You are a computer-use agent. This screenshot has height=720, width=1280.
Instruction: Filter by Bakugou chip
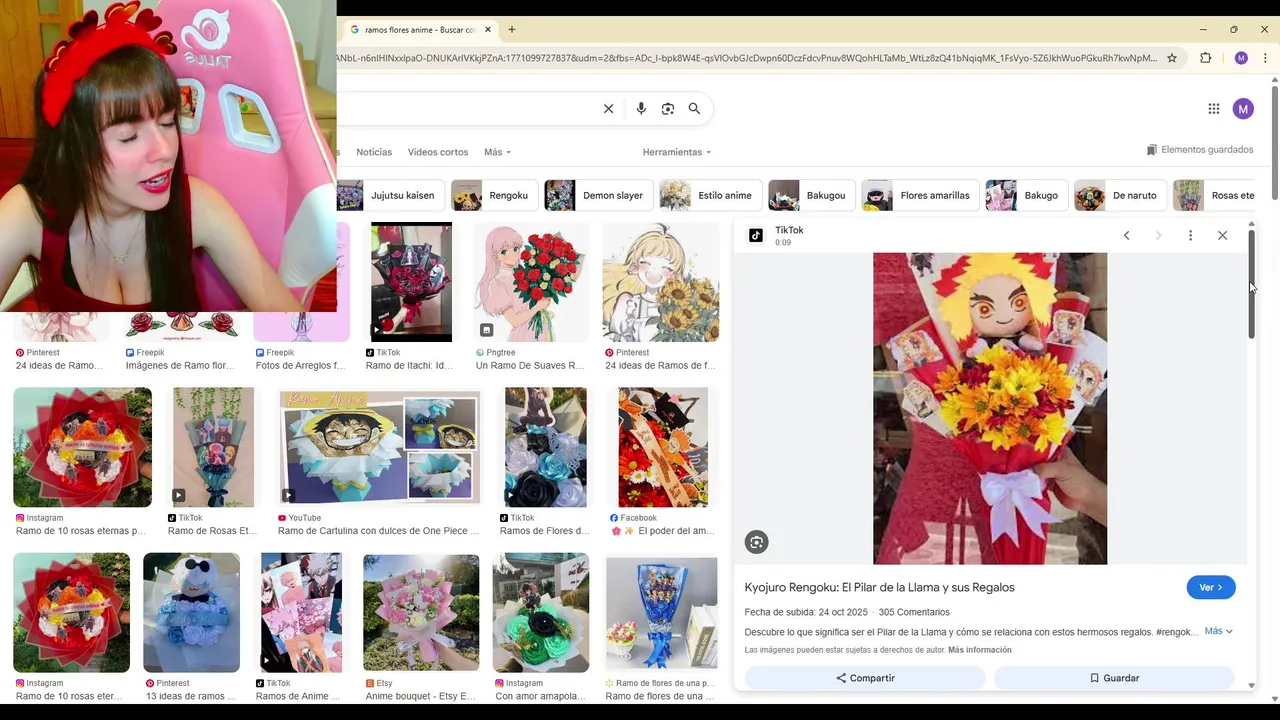(812, 196)
